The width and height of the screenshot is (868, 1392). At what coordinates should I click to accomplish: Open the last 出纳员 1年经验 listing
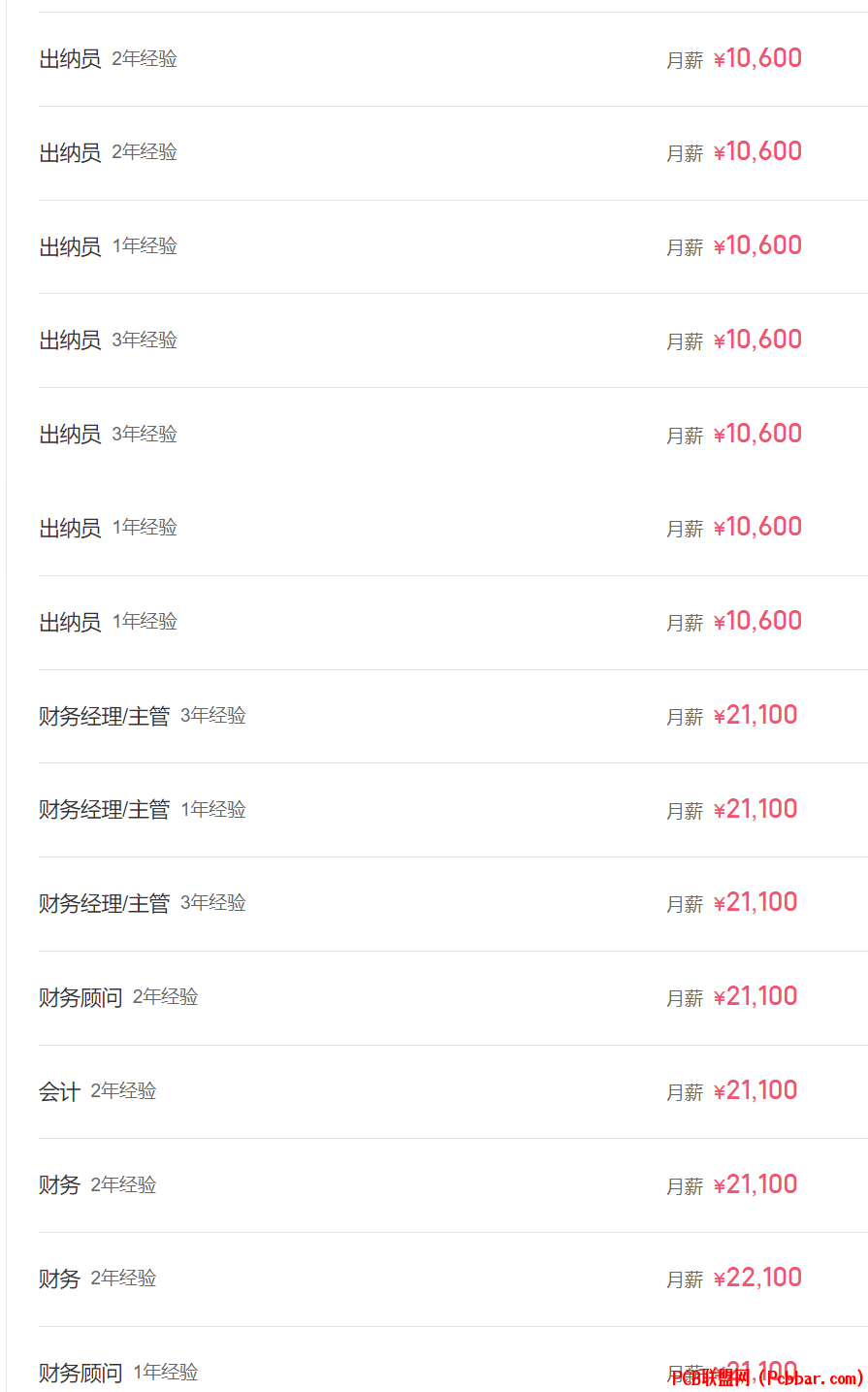tap(453, 623)
